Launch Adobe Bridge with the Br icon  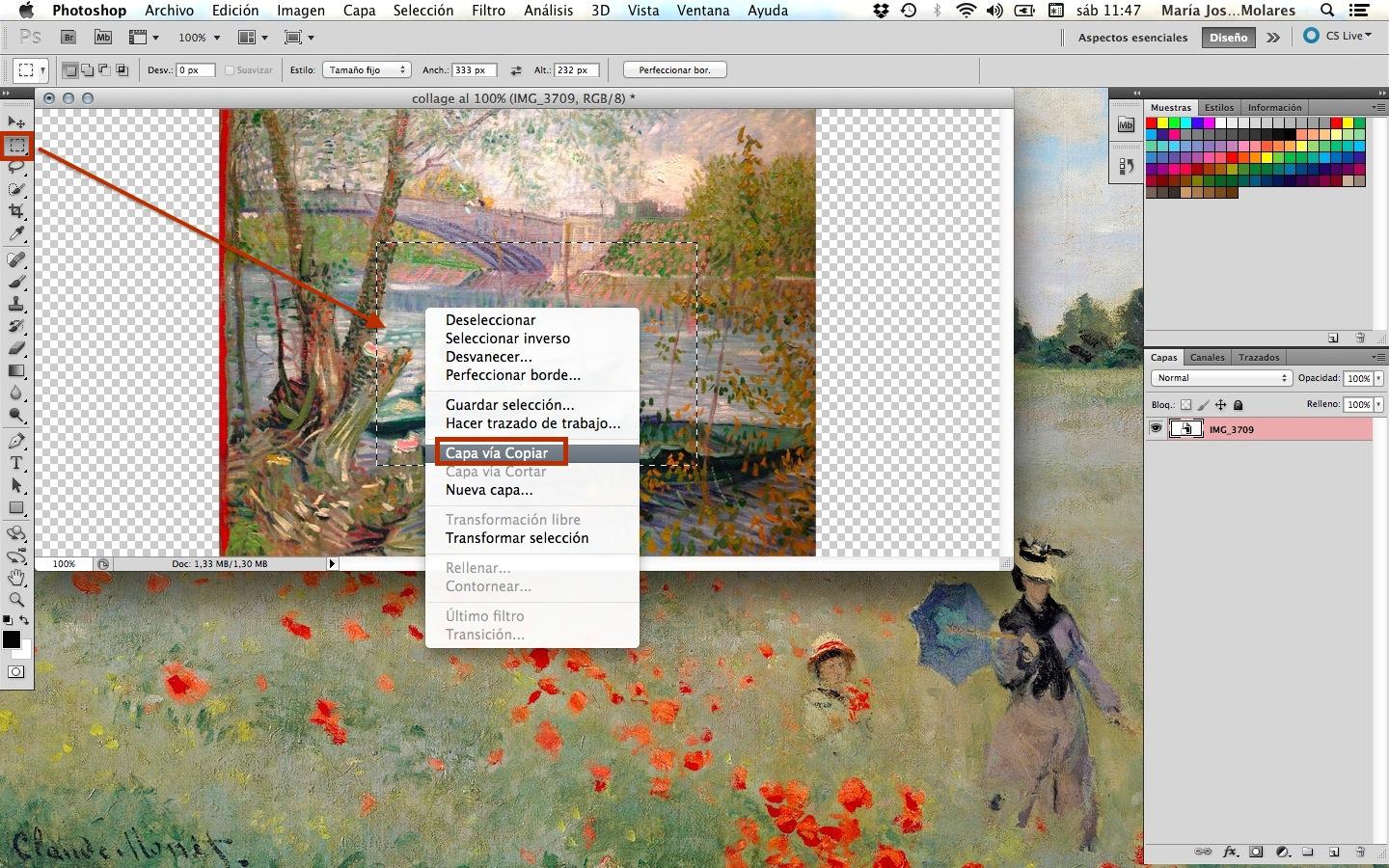(x=68, y=38)
